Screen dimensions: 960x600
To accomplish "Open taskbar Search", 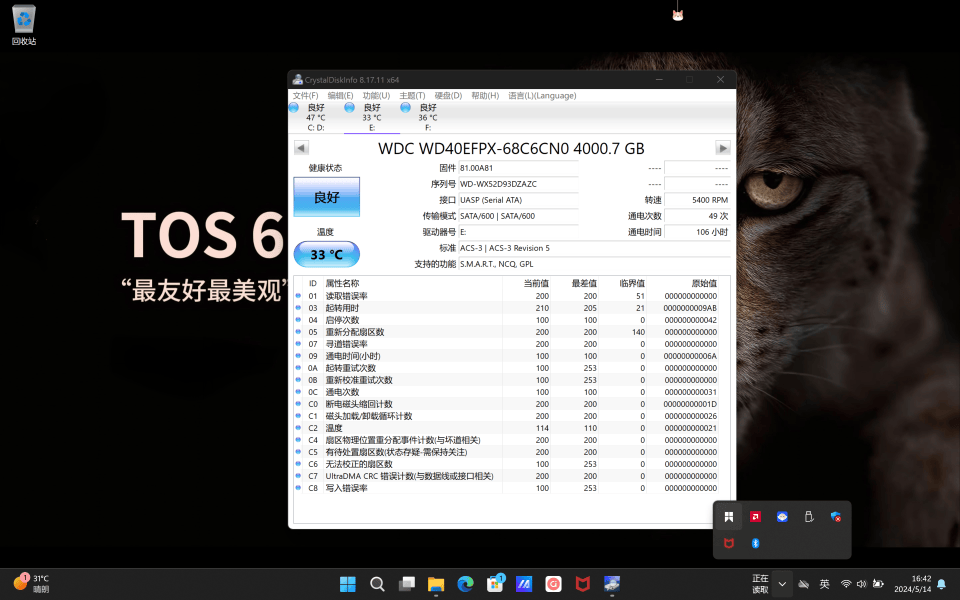I will click(377, 584).
